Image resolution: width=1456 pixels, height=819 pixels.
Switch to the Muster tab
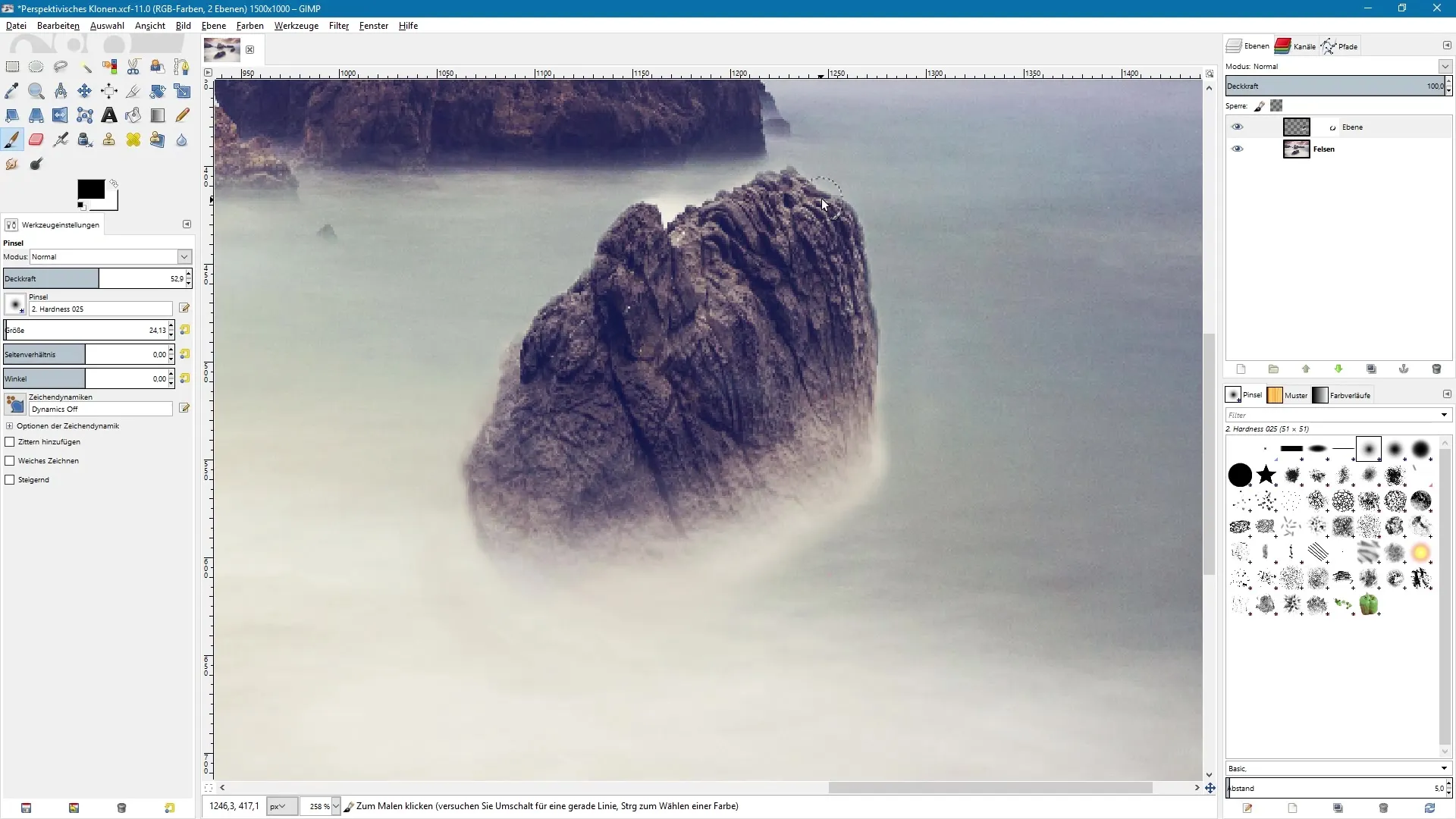[x=1288, y=395]
